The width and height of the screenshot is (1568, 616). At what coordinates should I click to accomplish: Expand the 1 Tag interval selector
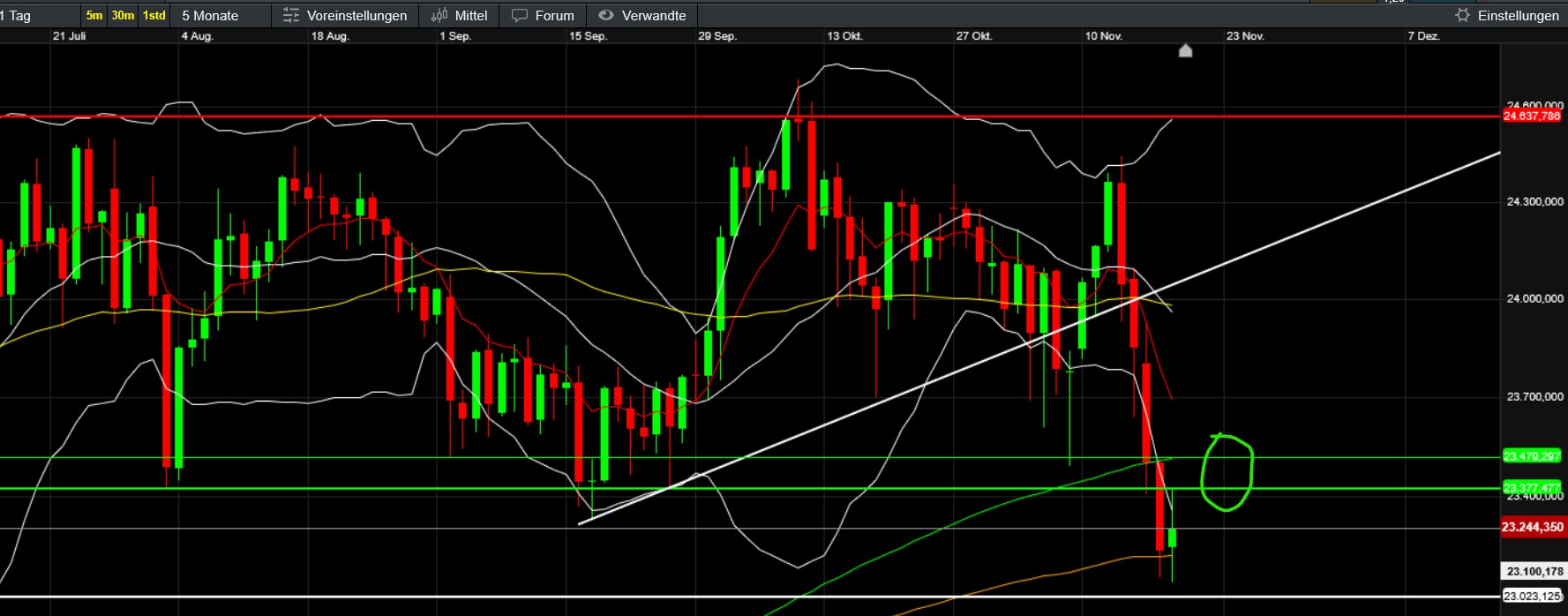[18, 16]
